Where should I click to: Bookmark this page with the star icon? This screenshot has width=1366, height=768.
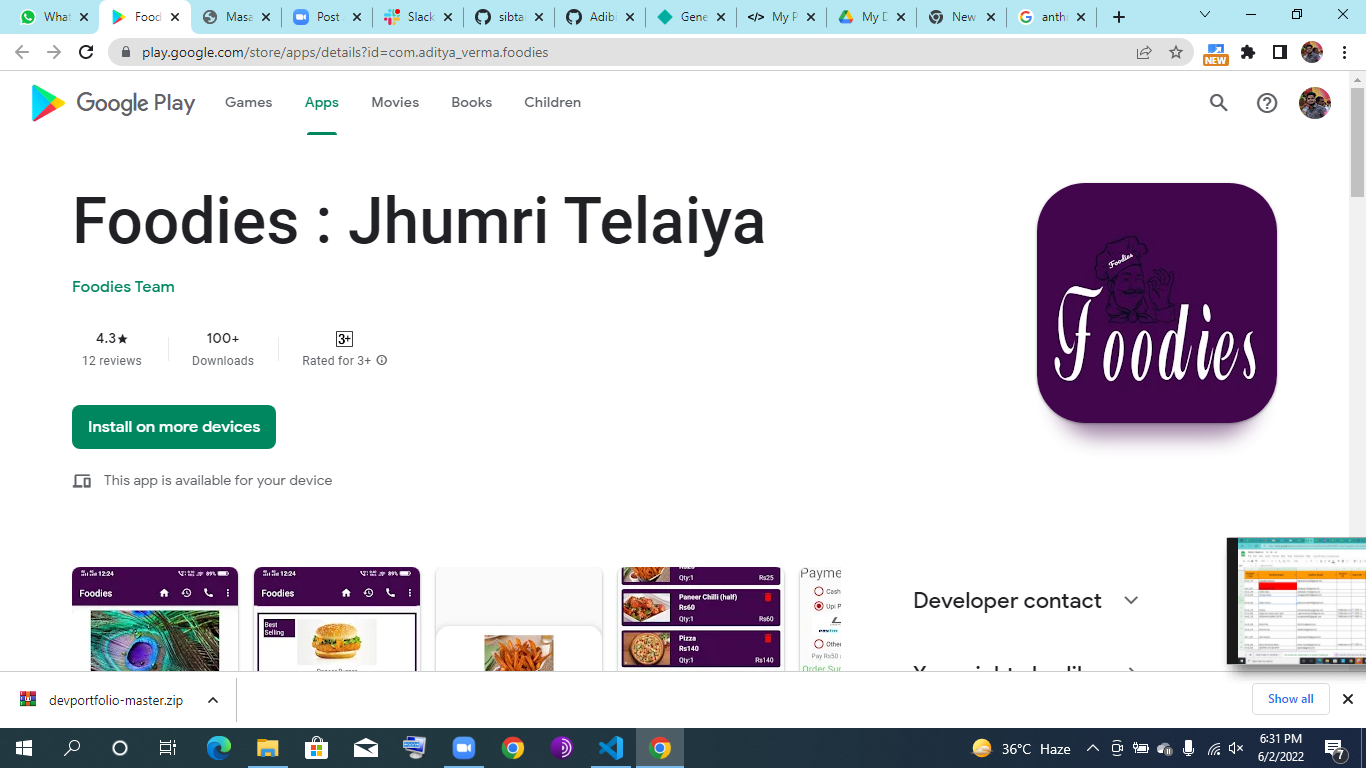point(1176,52)
